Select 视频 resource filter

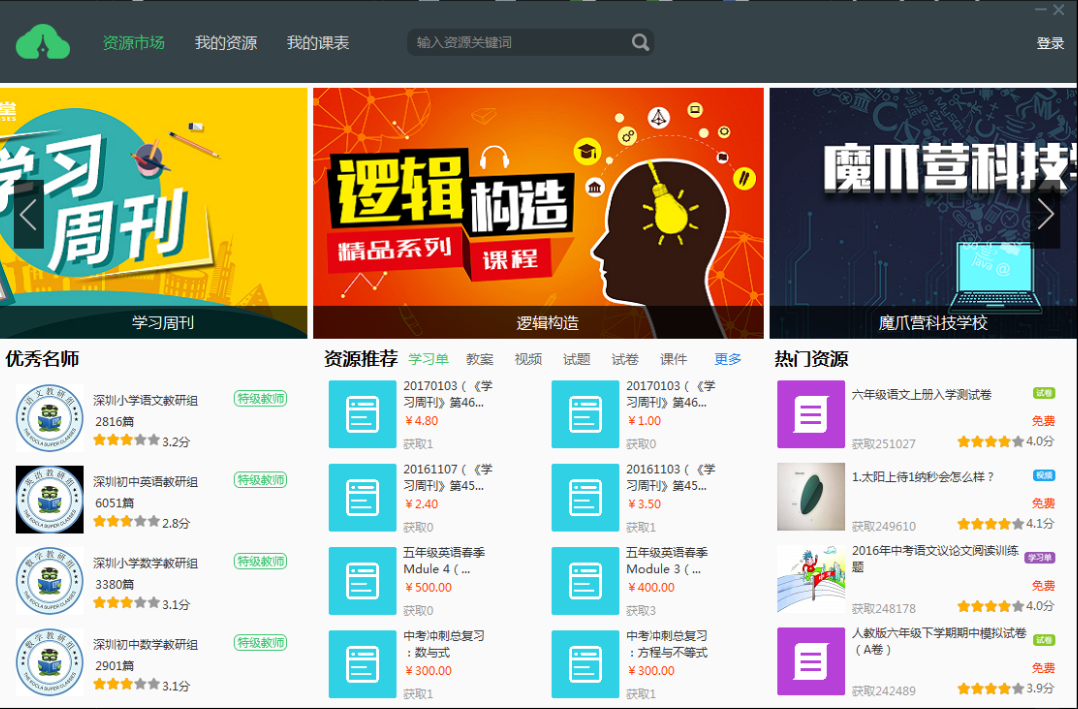click(528, 359)
